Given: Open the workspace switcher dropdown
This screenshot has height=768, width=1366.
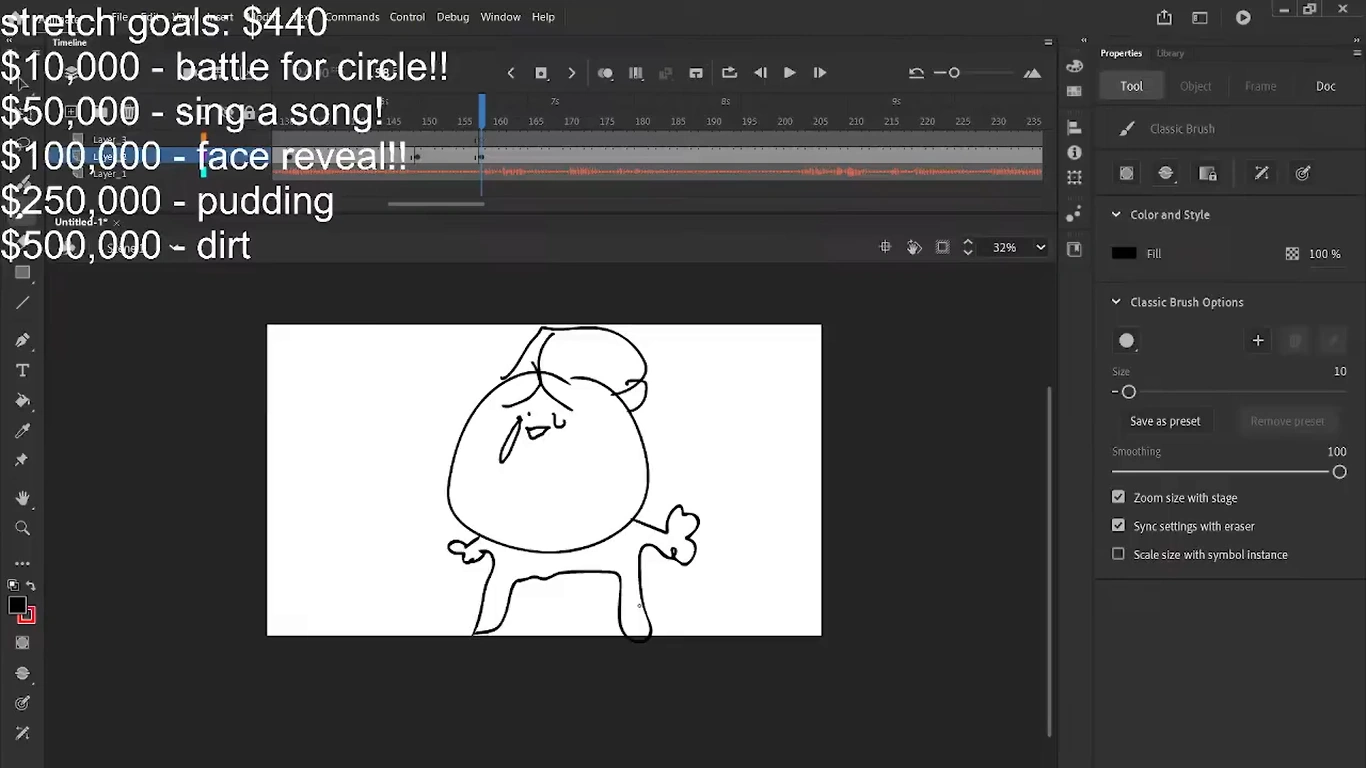Looking at the screenshot, I should pos(1200,17).
